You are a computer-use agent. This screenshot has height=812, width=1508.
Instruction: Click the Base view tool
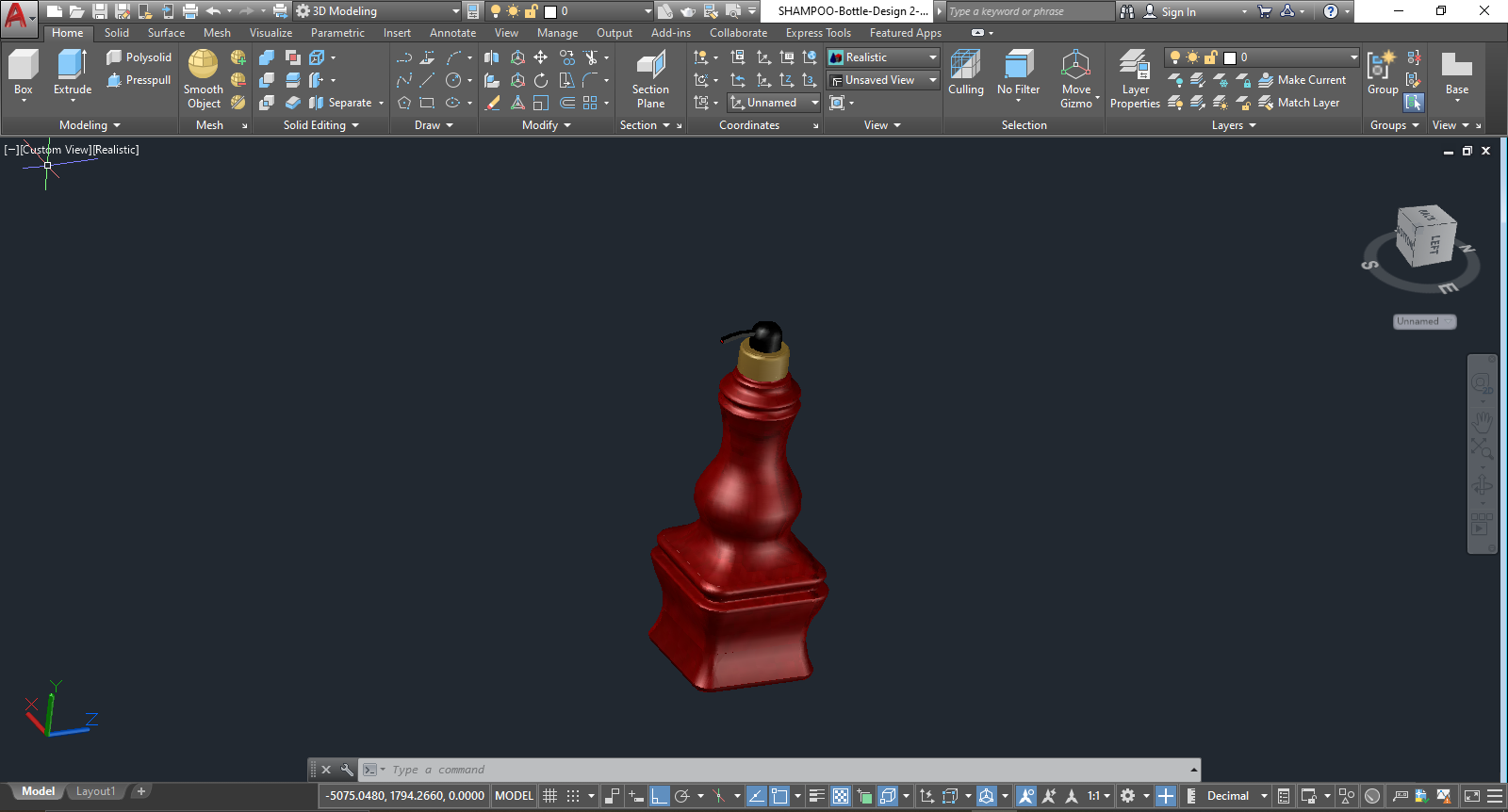coord(1457,75)
